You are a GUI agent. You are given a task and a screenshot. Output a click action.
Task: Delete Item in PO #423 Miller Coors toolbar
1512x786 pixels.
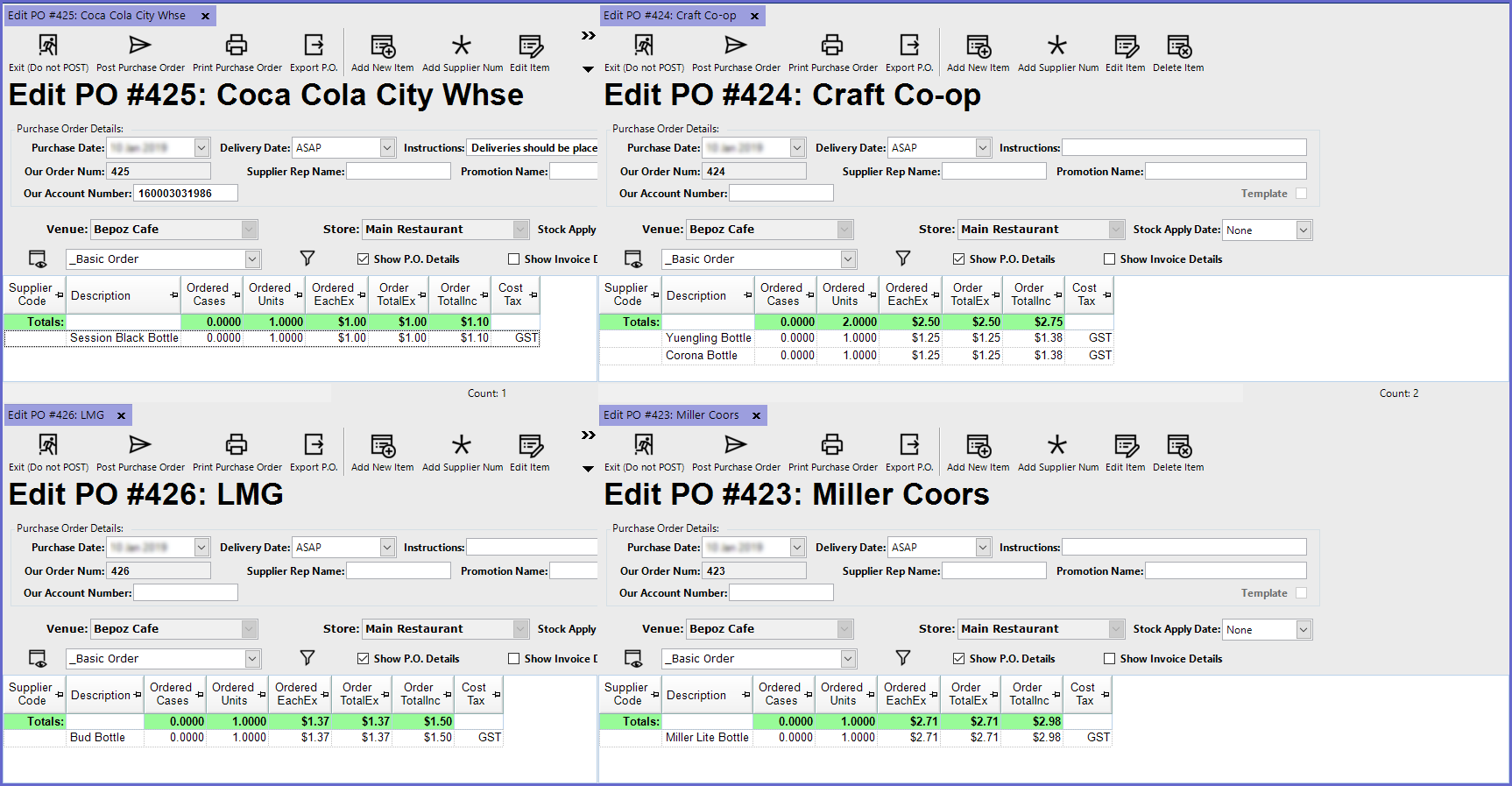pyautogui.click(x=1178, y=453)
